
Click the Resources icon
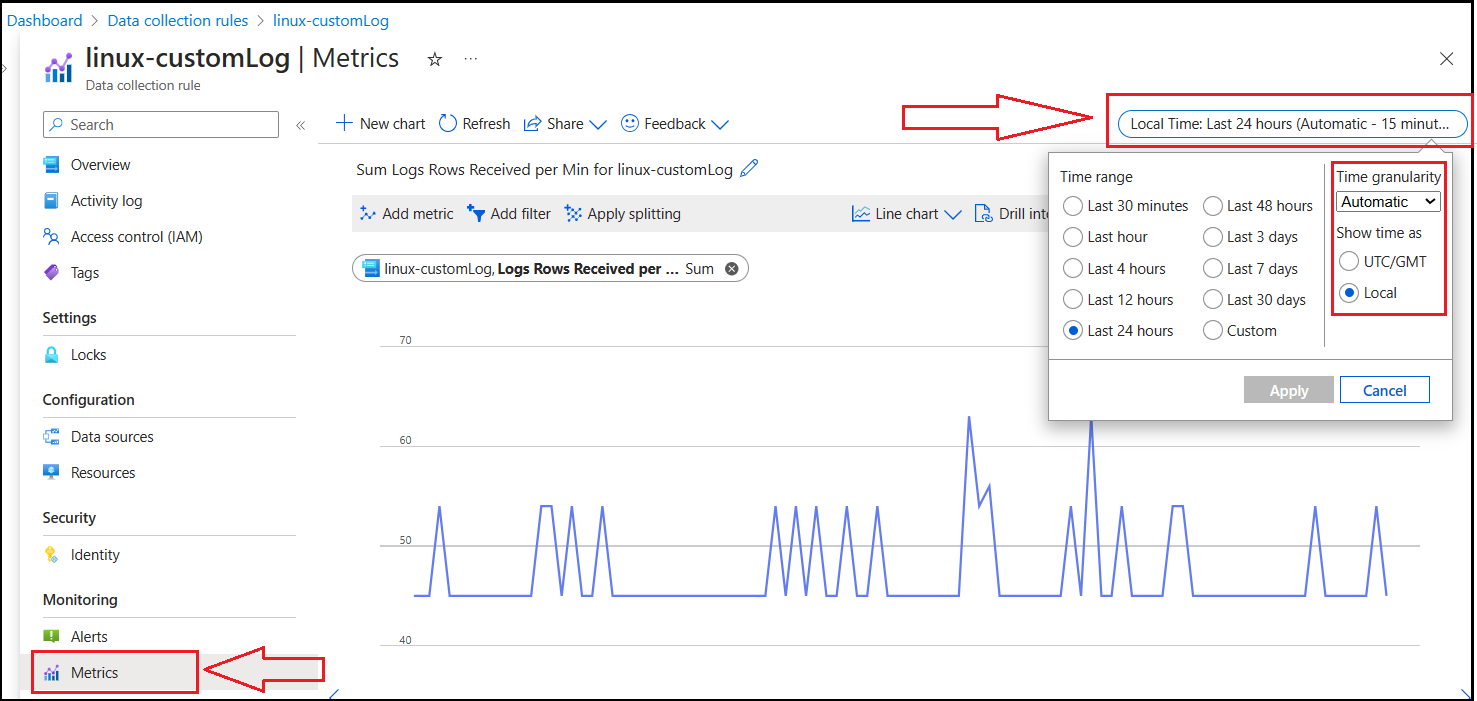[x=52, y=472]
